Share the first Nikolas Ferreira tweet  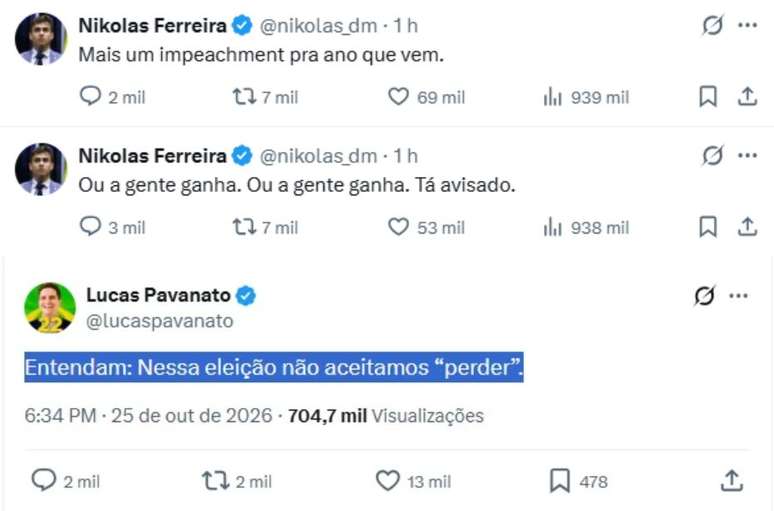[x=747, y=97]
